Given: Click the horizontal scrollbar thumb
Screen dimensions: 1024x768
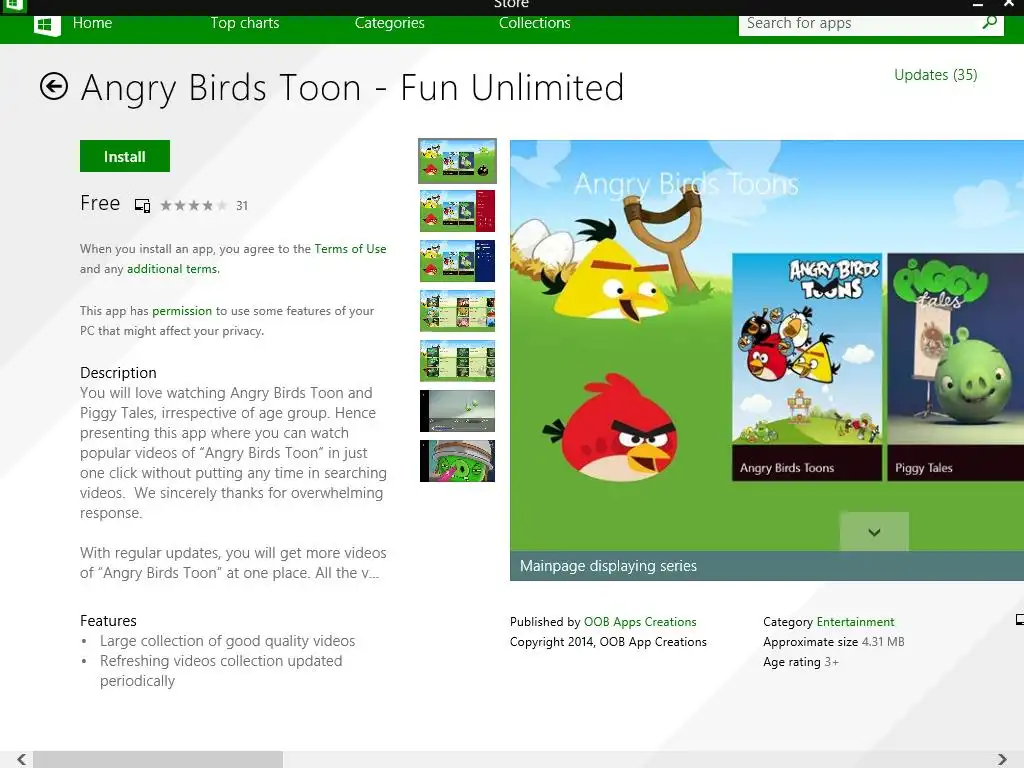Looking at the screenshot, I should coord(158,760).
